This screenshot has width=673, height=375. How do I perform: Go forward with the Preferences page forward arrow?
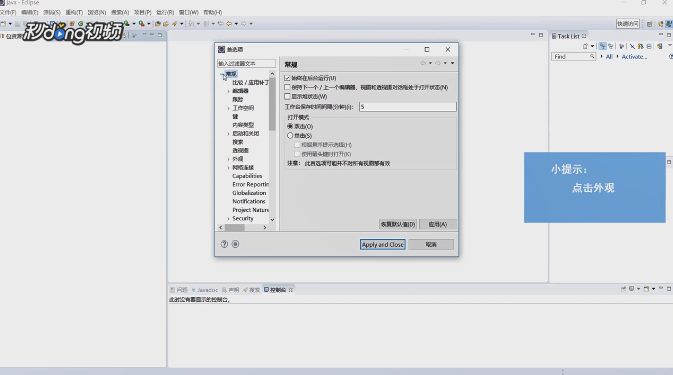[x=438, y=63]
